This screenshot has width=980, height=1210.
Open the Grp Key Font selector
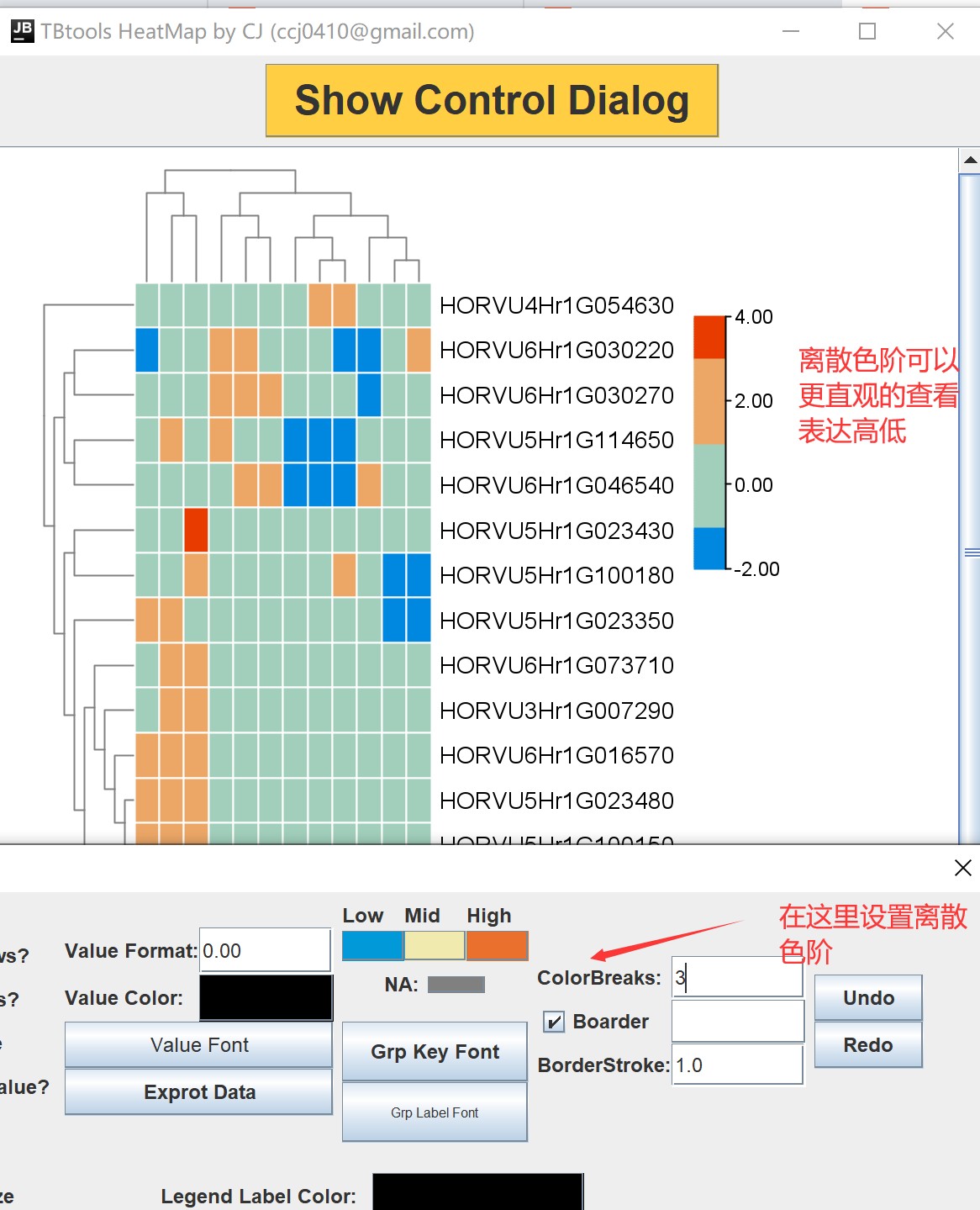tap(434, 1051)
